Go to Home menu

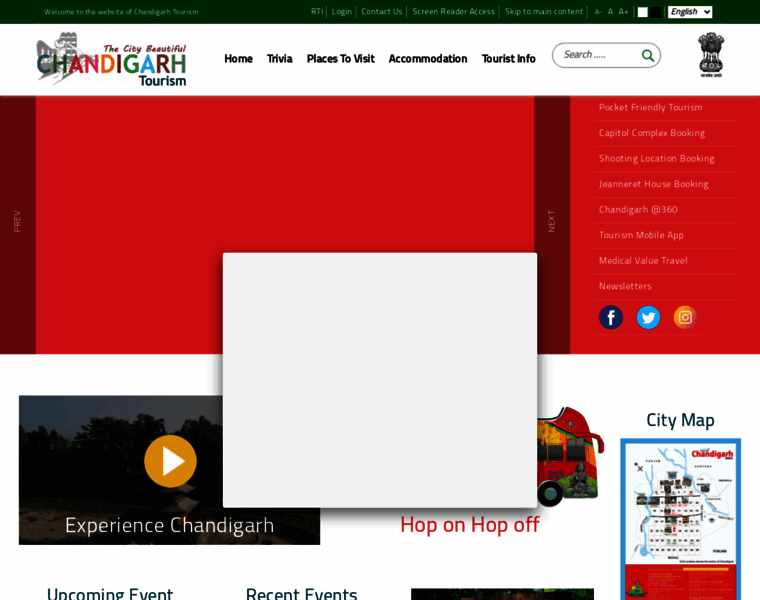pos(238,59)
